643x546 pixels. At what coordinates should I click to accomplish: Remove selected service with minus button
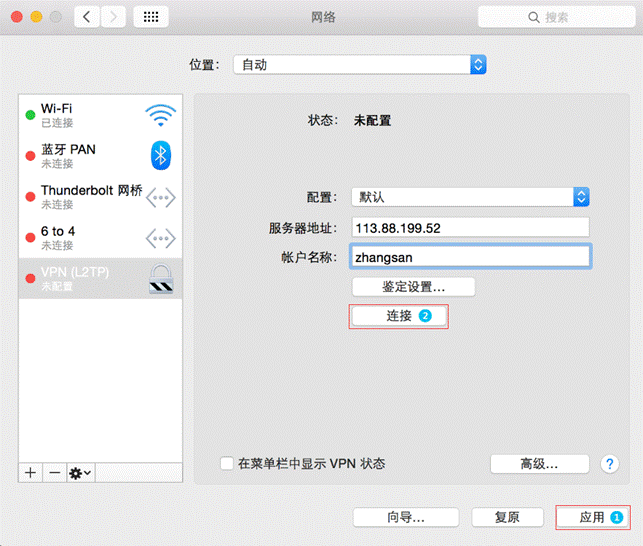click(55, 473)
